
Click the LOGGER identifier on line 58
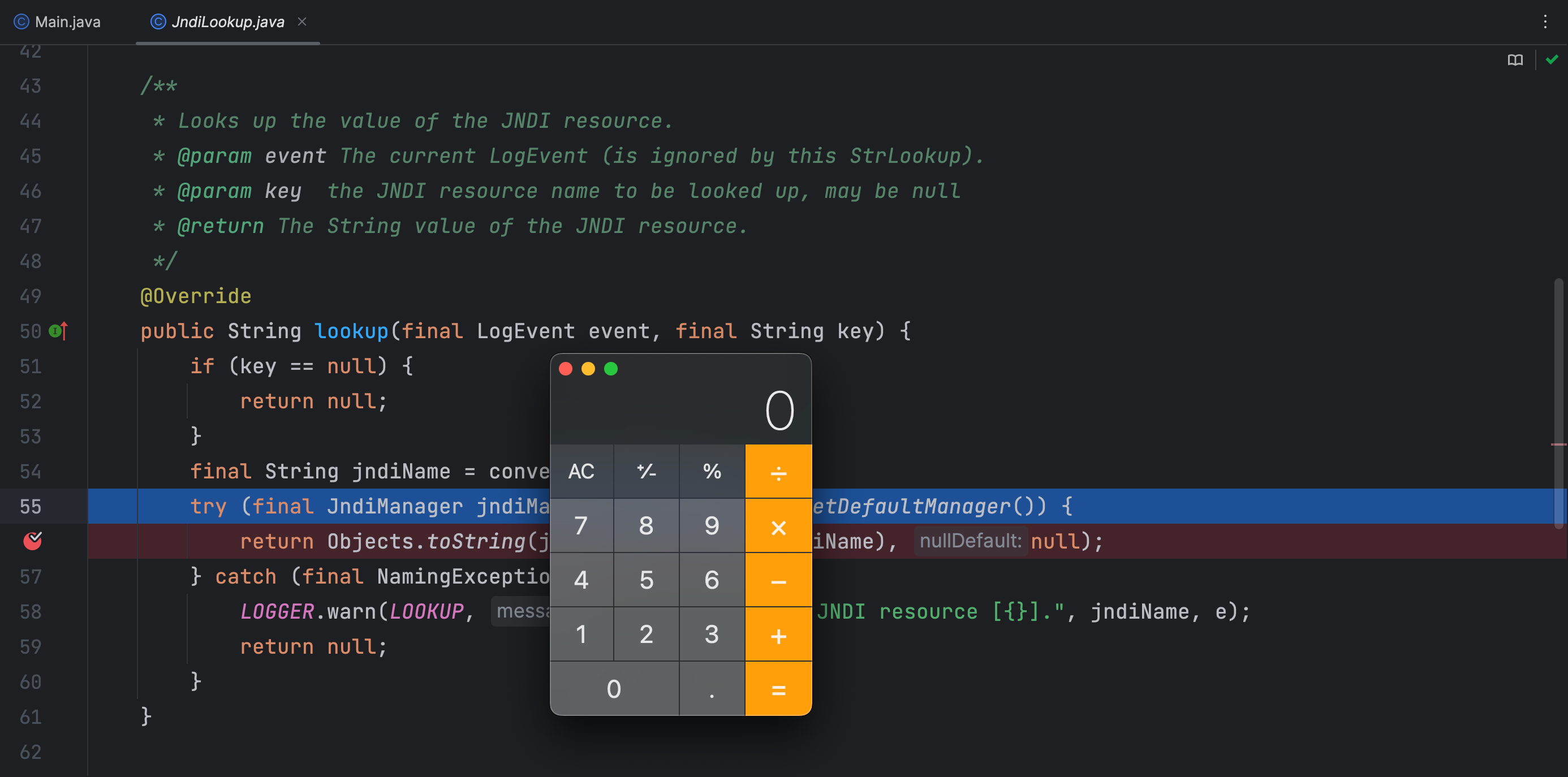(x=277, y=611)
